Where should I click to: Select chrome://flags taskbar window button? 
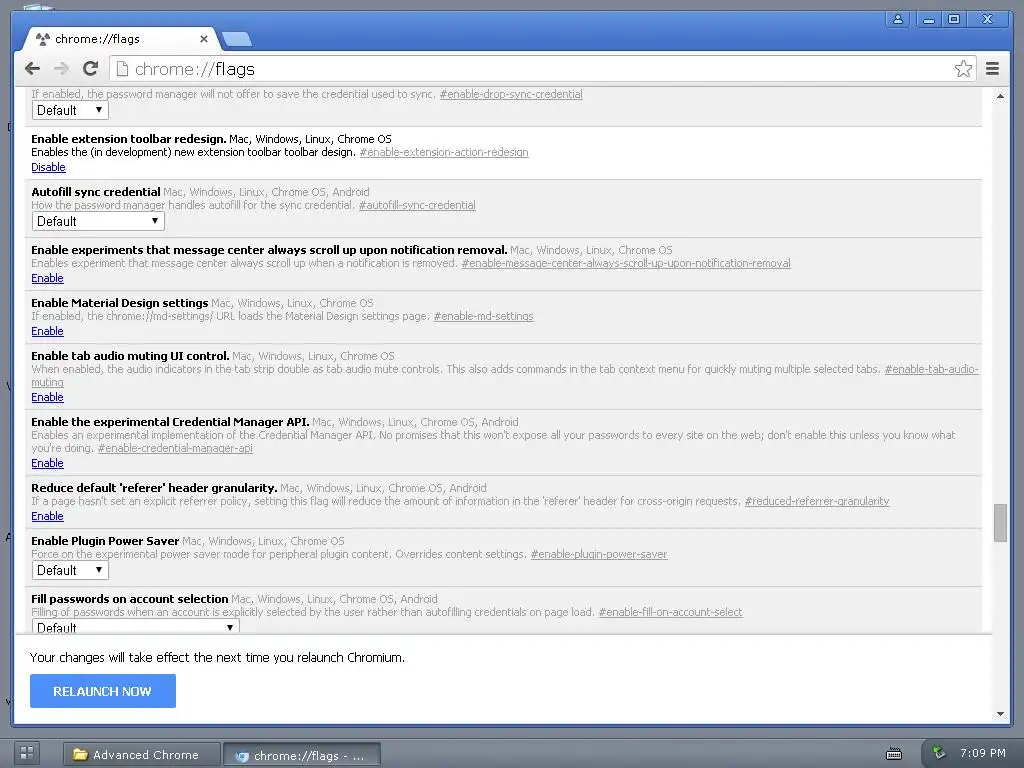(302, 756)
